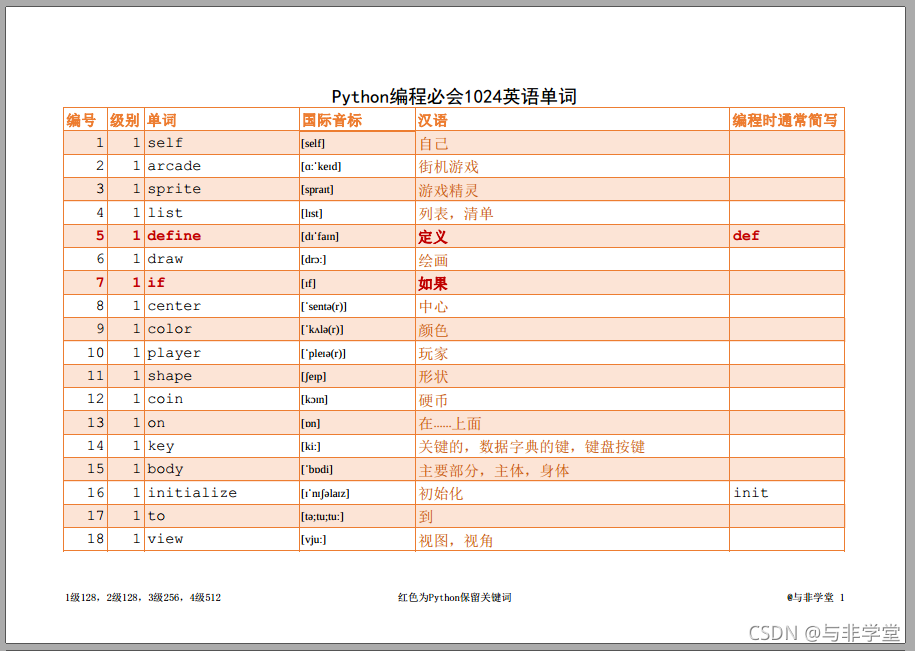The height and width of the screenshot is (651, 915).
Task: Click the footer credit '@与非学堂 1'
Action: point(815,597)
